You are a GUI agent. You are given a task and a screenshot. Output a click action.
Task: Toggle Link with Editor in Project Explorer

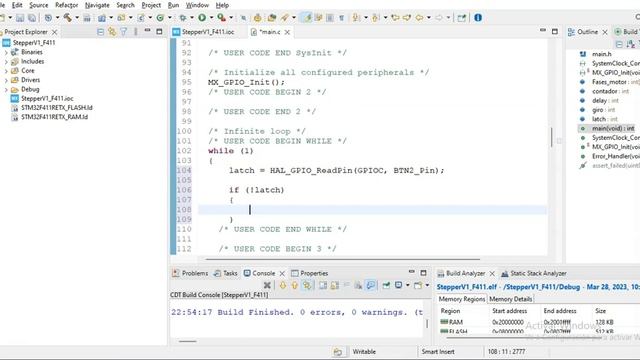112,32
